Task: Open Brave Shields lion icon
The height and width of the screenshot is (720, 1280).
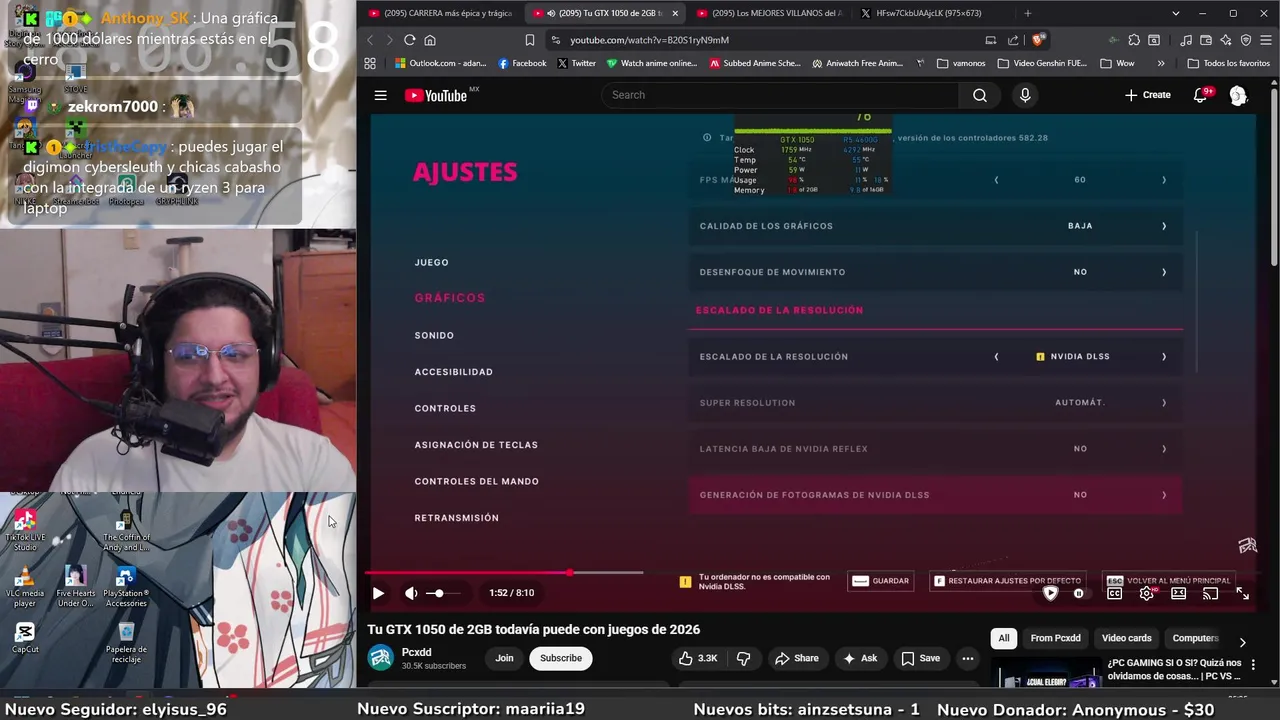Action: (x=1038, y=40)
